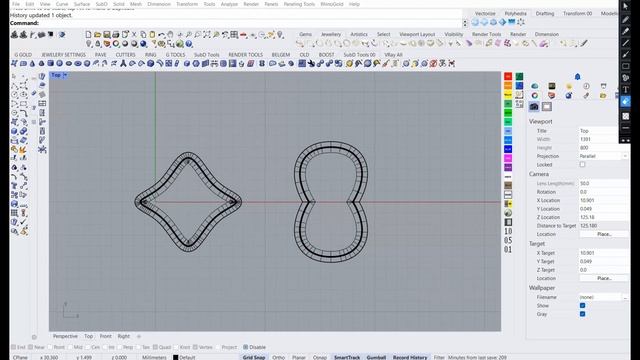Open the Polyhedra toolbar tab

point(516,13)
